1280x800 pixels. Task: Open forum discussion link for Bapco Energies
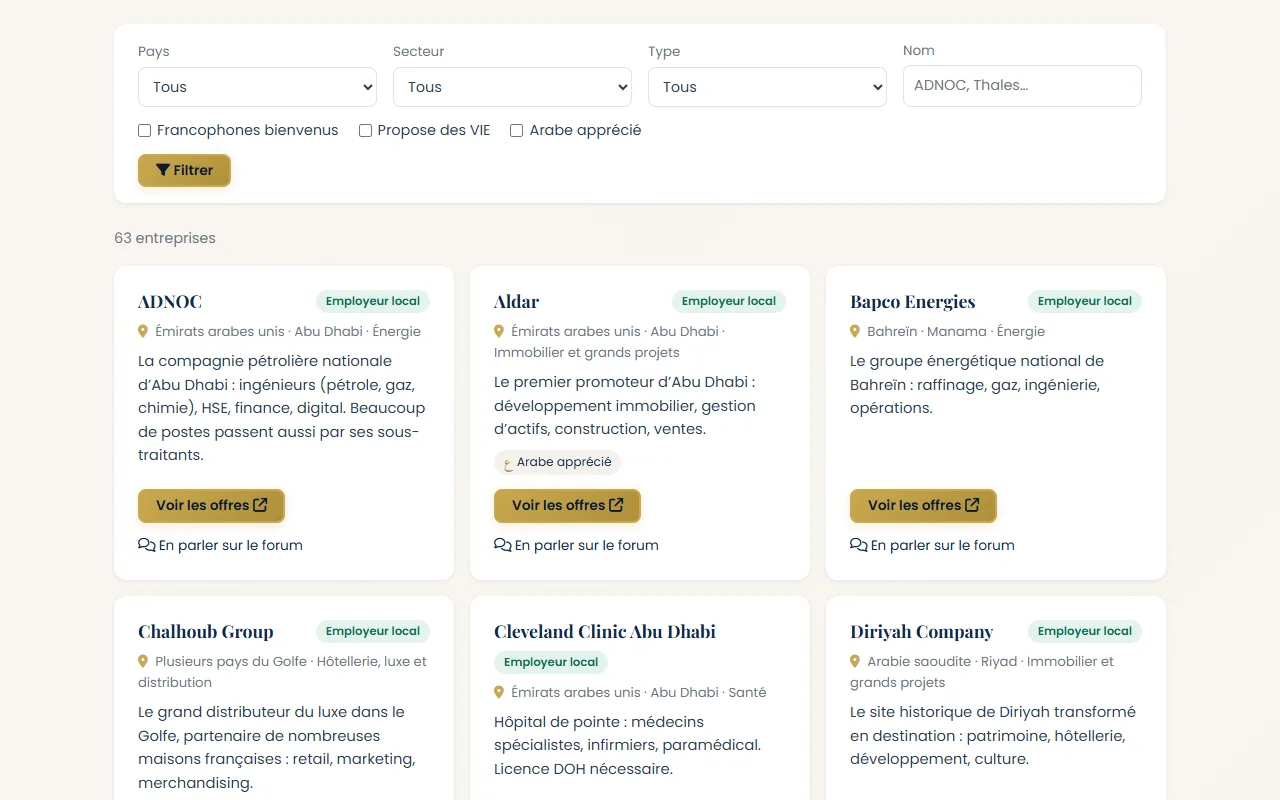point(932,545)
